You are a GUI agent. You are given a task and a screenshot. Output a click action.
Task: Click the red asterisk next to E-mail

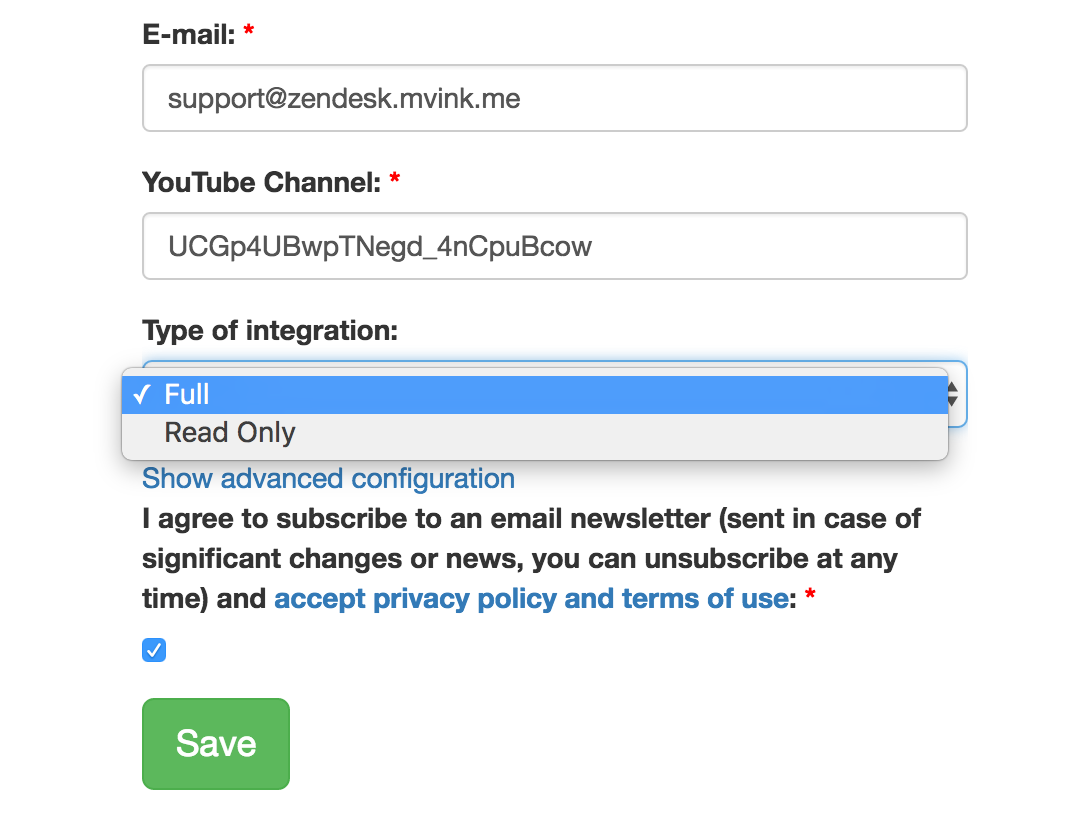click(249, 33)
